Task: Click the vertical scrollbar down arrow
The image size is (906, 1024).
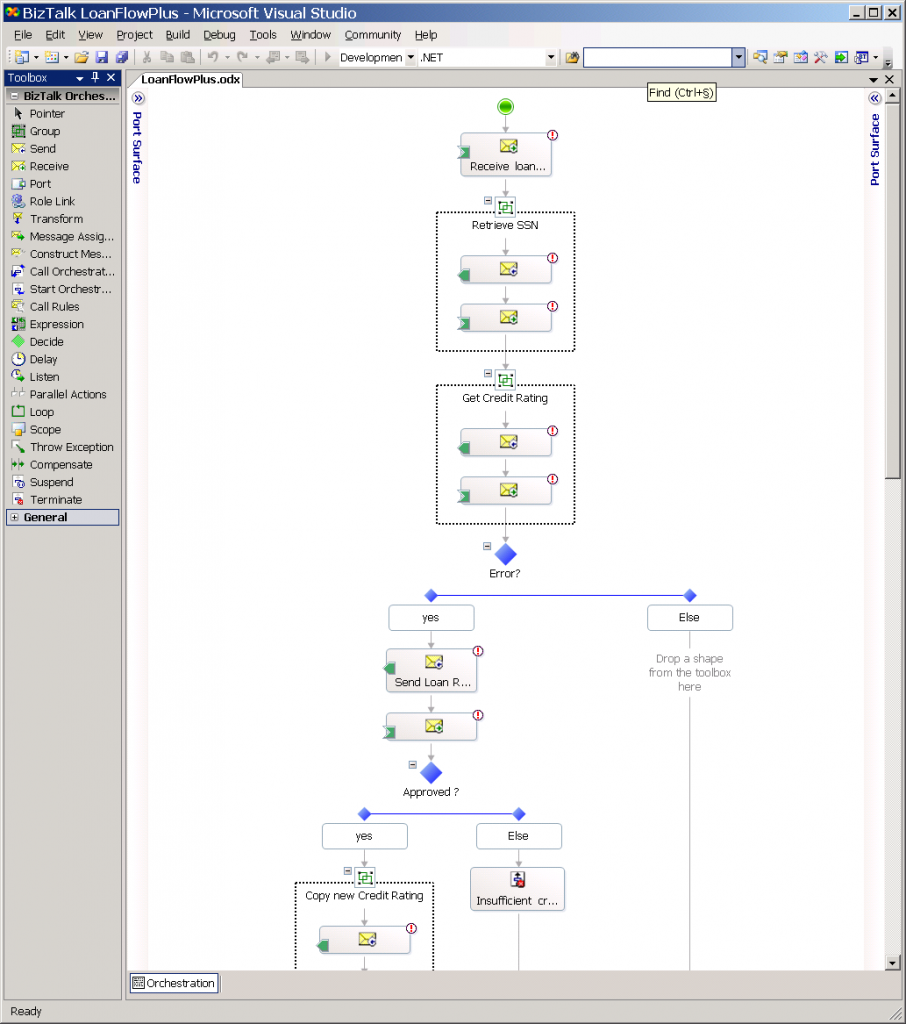Action: tap(892, 963)
